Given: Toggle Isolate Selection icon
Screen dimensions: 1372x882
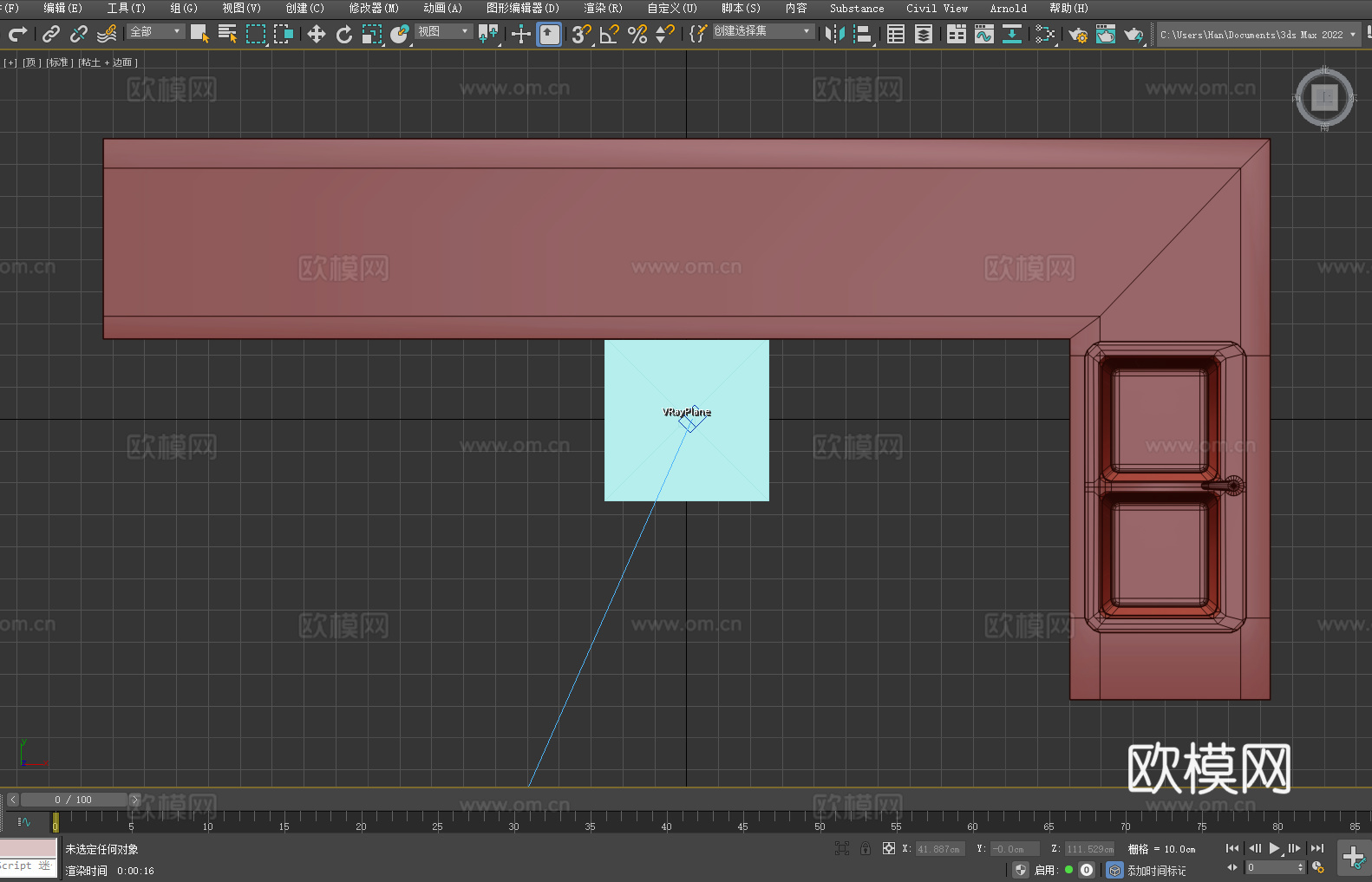Looking at the screenshot, I should (841, 848).
